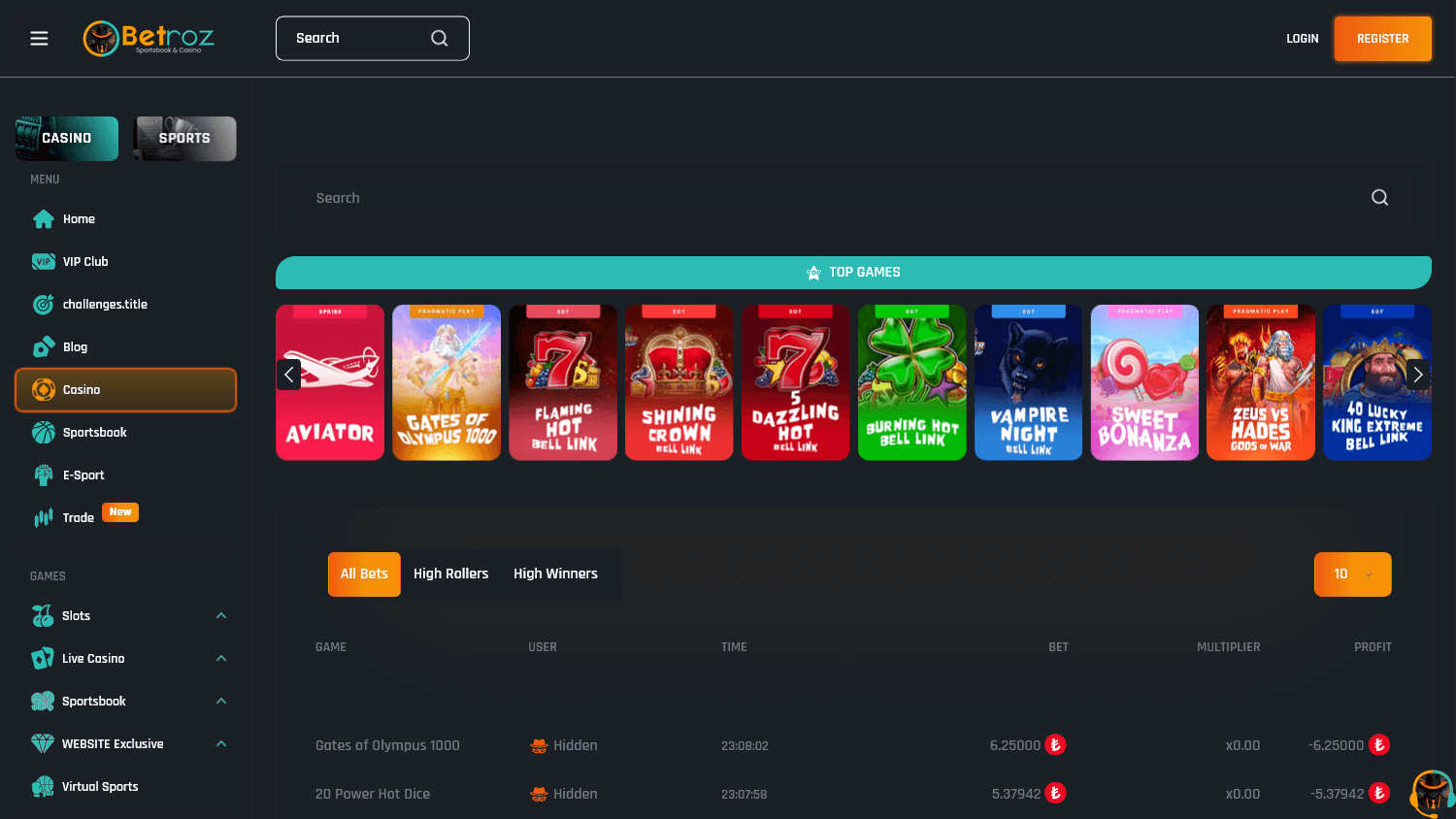This screenshot has width=1456, height=819.
Task: Click the Blog icon
Action: [x=44, y=347]
